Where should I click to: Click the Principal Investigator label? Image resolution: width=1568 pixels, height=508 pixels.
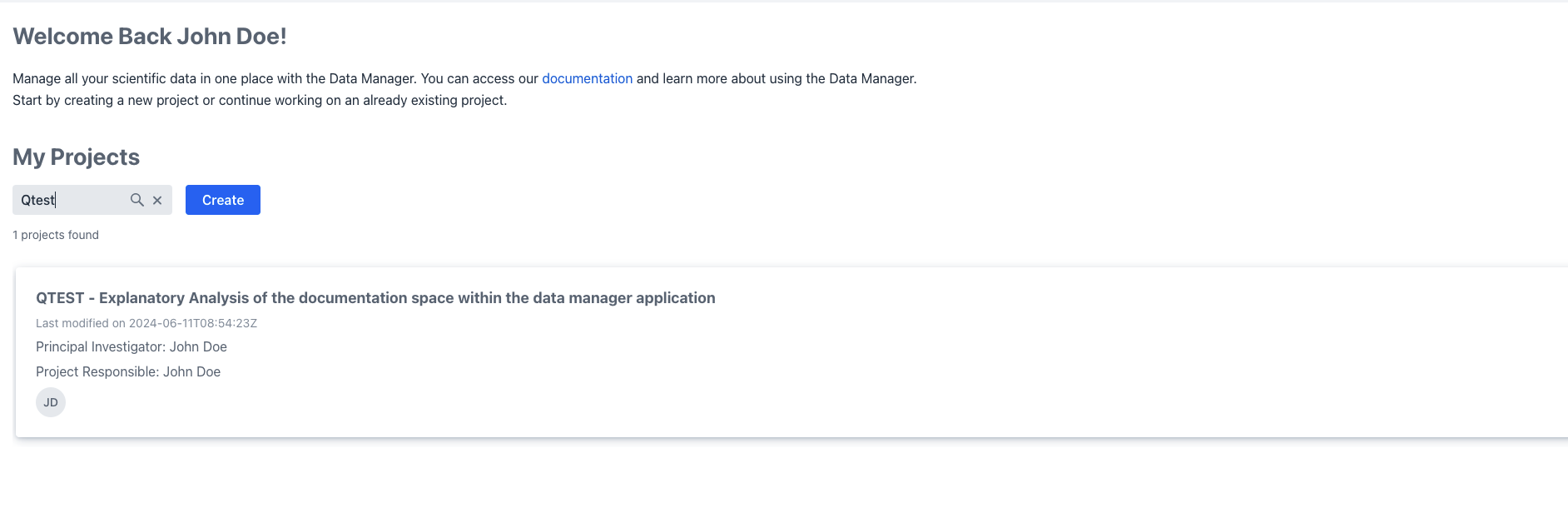(101, 346)
